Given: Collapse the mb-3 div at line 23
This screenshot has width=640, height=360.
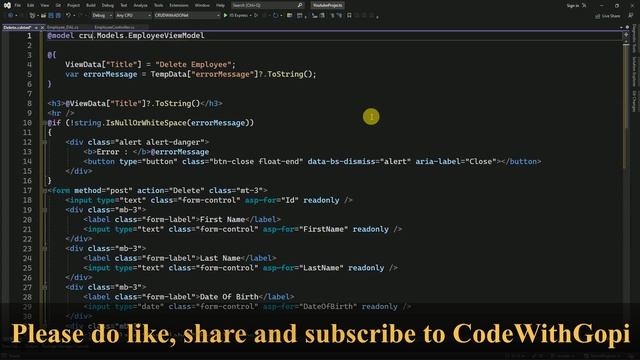Looking at the screenshot, I should (x=44, y=249).
